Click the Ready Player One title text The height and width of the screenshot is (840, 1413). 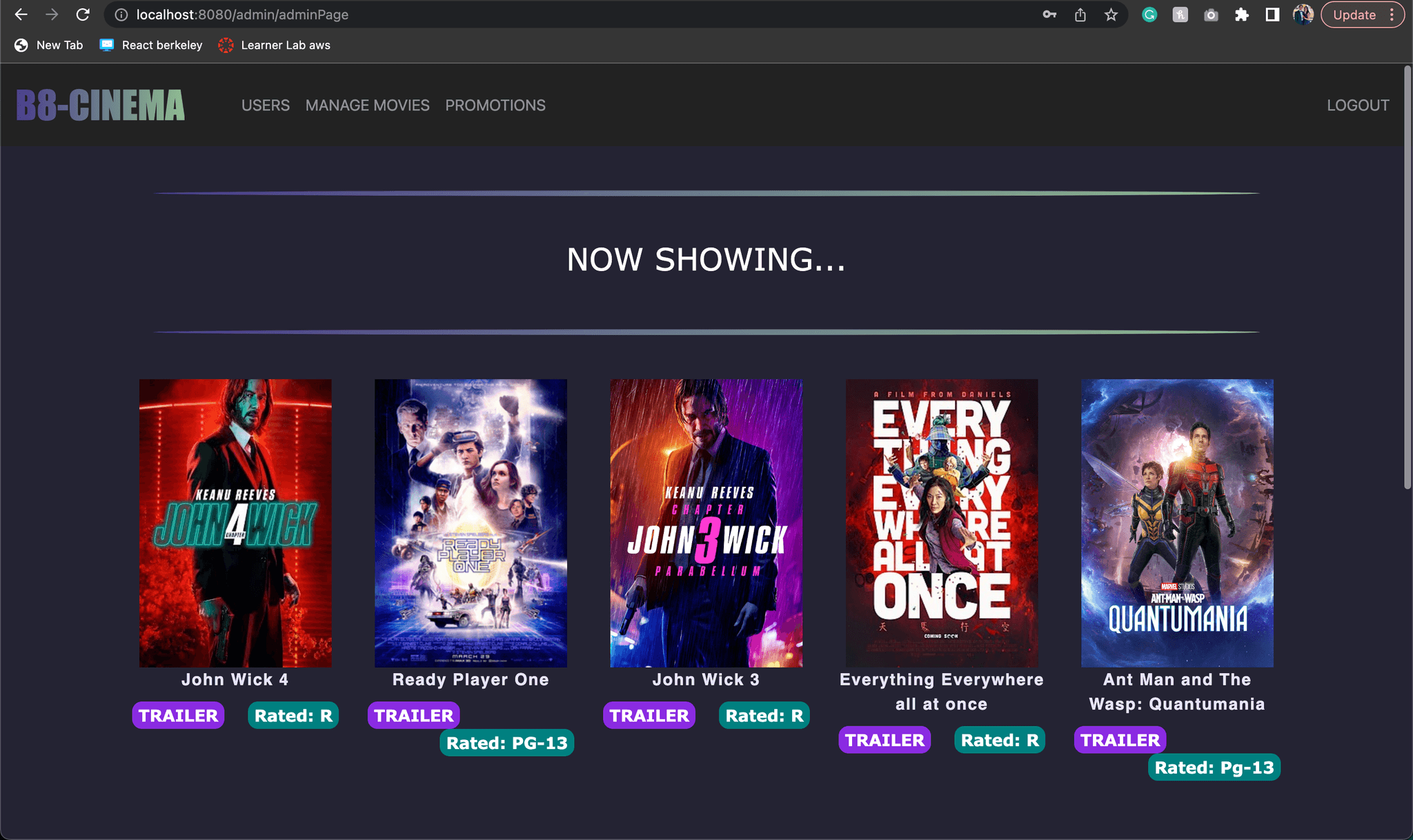tap(471, 679)
